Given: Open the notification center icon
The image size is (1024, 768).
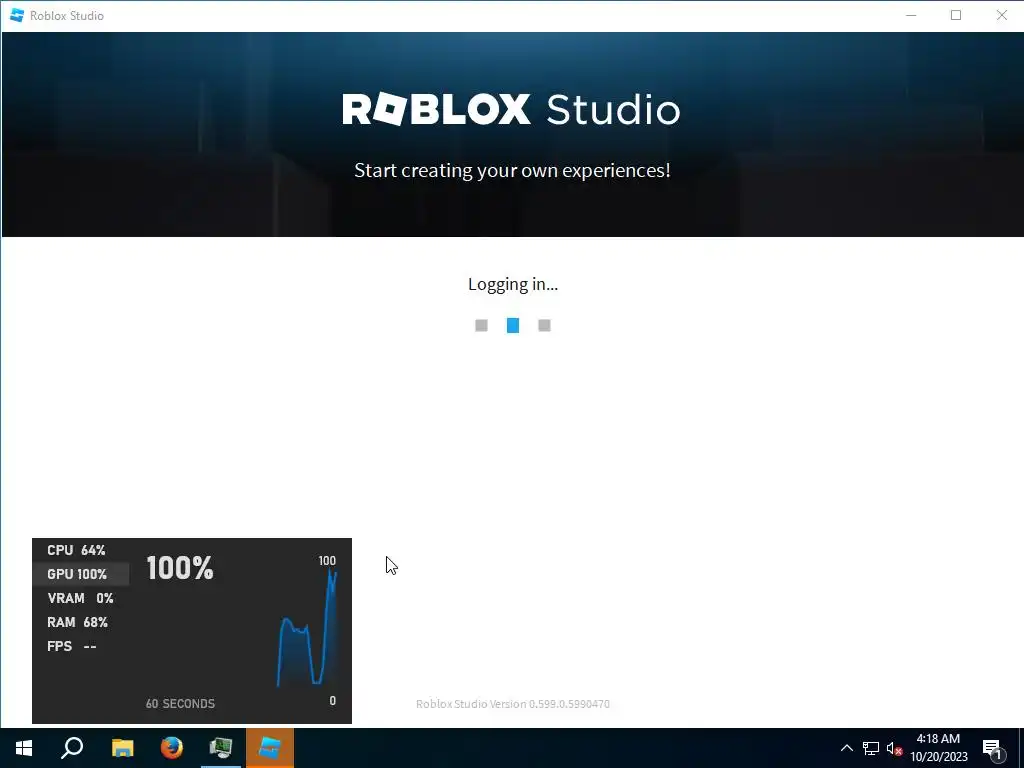Looking at the screenshot, I should [993, 749].
